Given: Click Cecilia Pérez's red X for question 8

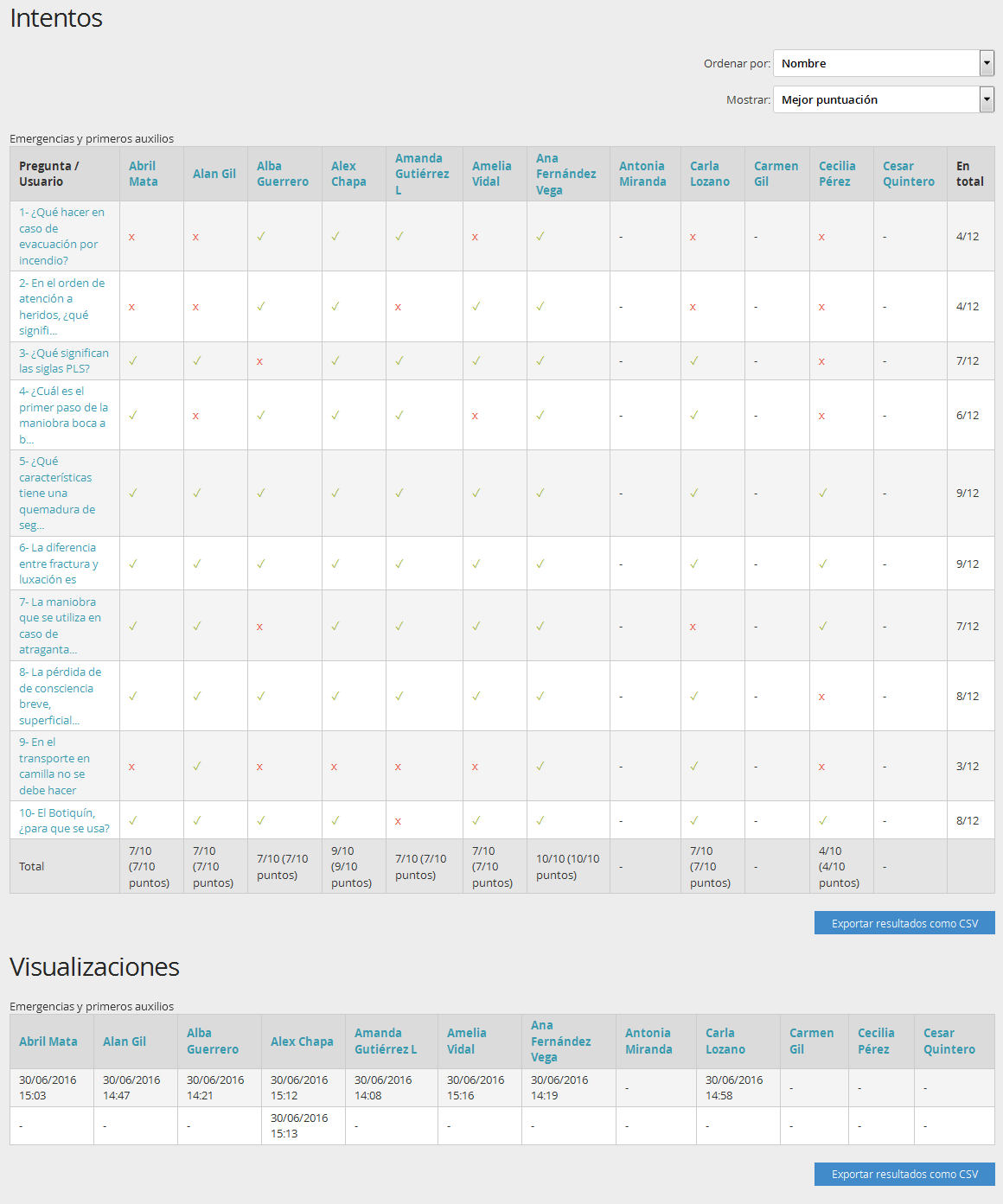Looking at the screenshot, I should point(821,697).
